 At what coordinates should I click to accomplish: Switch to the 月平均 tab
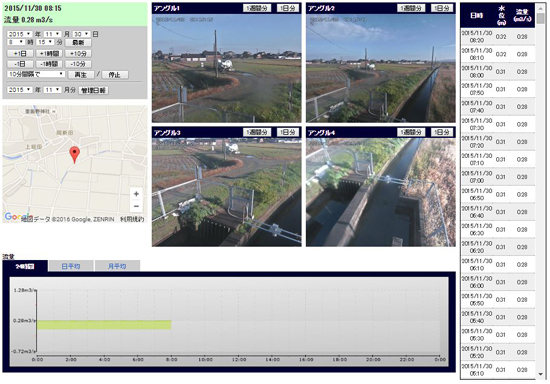[x=117, y=266]
